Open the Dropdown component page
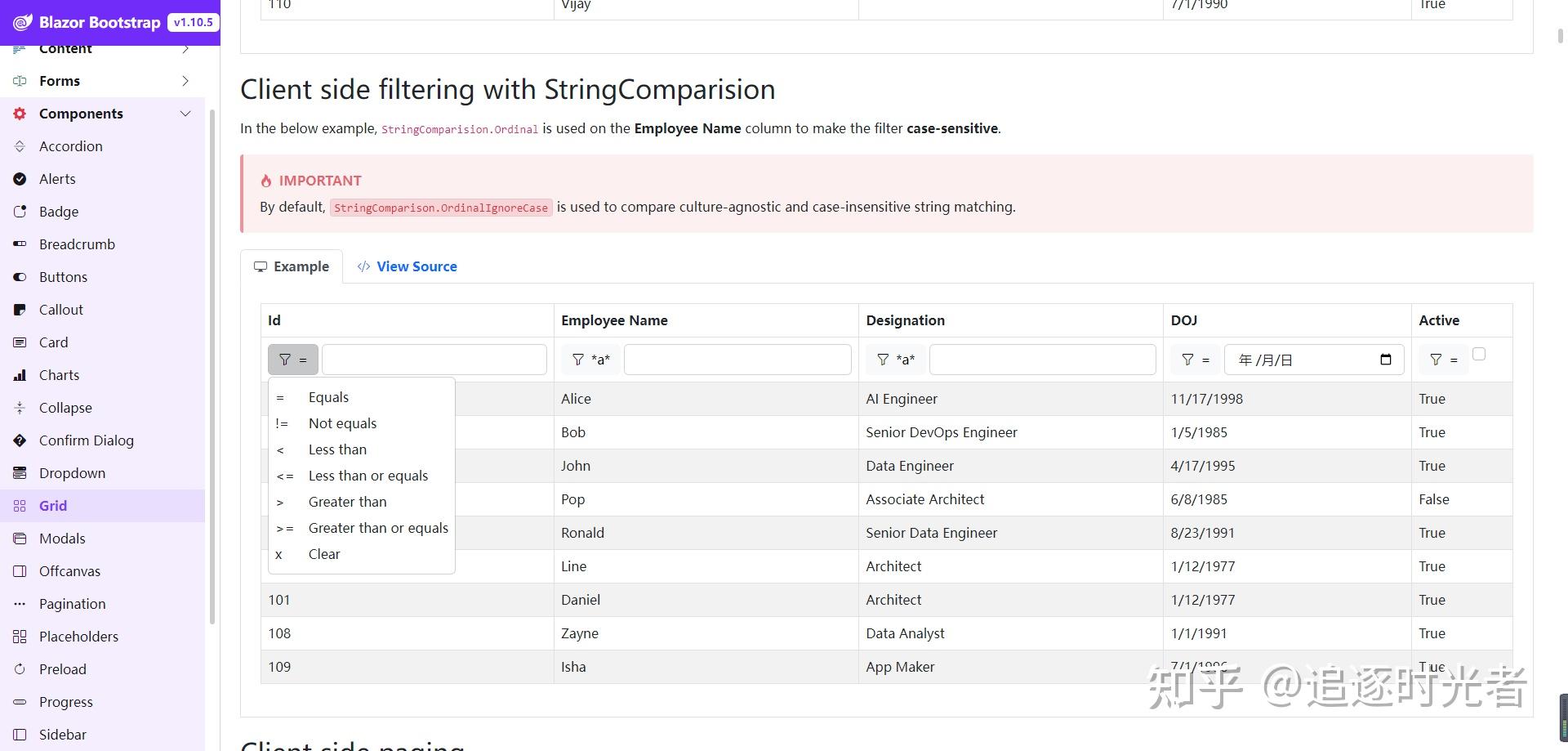This screenshot has width=1568, height=751. (72, 473)
